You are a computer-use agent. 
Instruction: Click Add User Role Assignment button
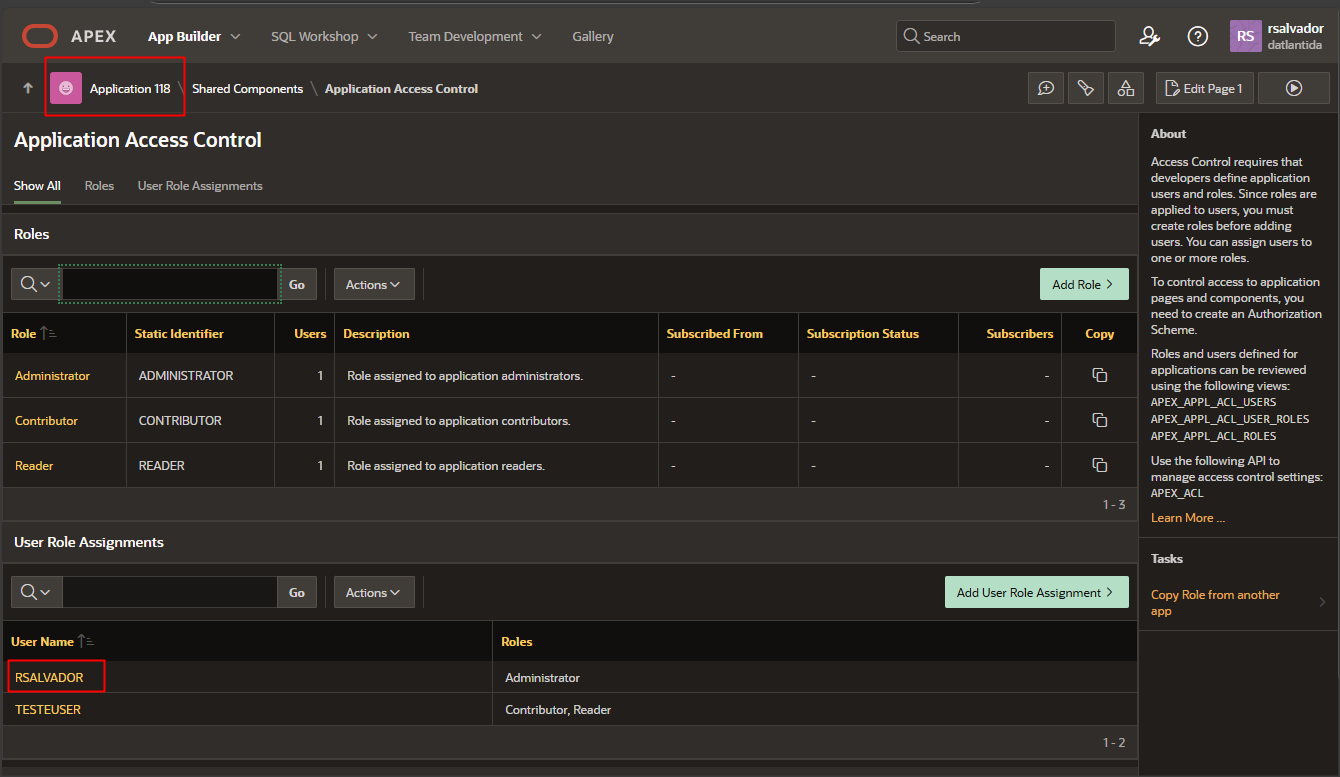coord(1035,593)
